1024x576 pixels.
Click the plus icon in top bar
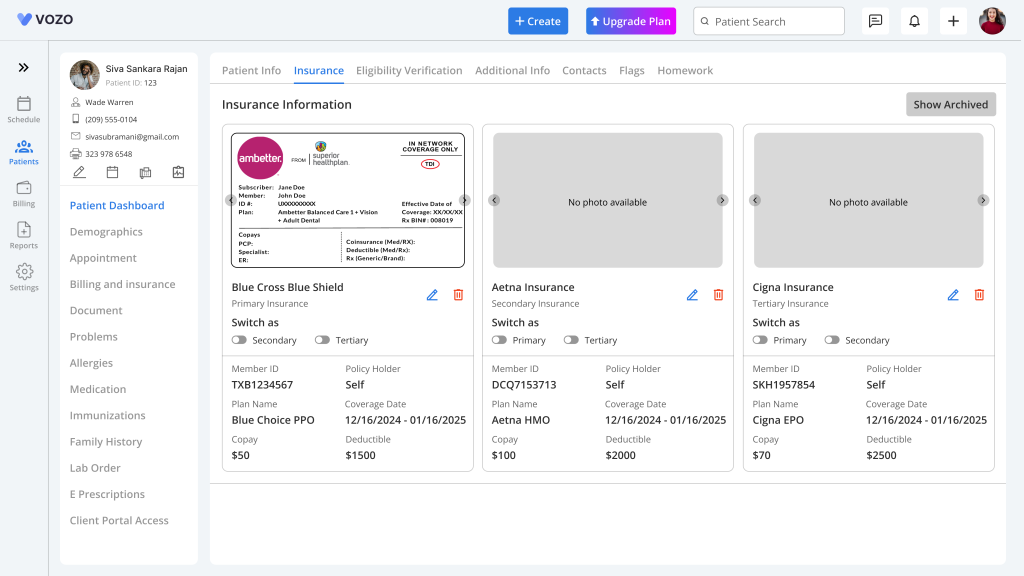click(953, 21)
